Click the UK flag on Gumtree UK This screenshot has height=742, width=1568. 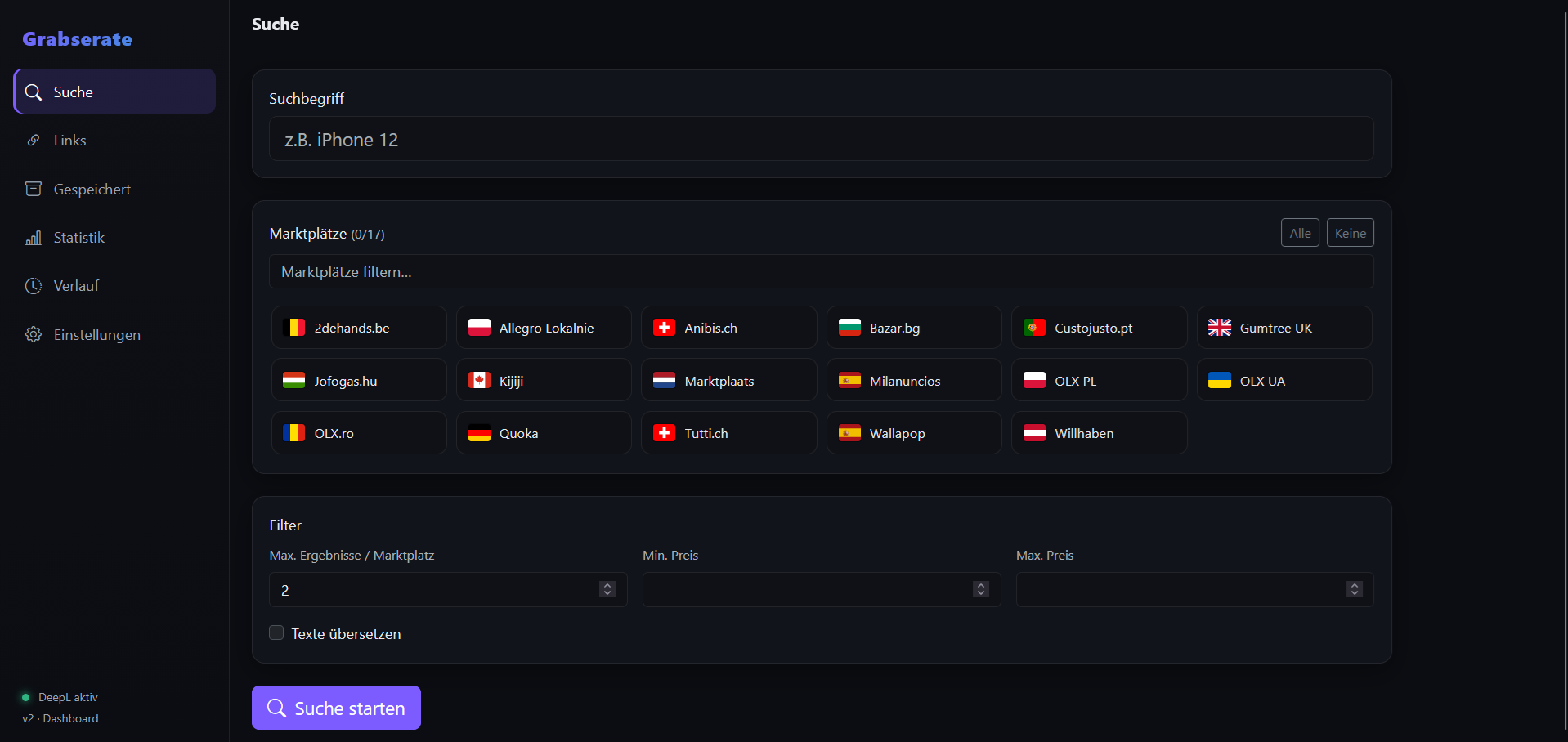coord(1220,328)
